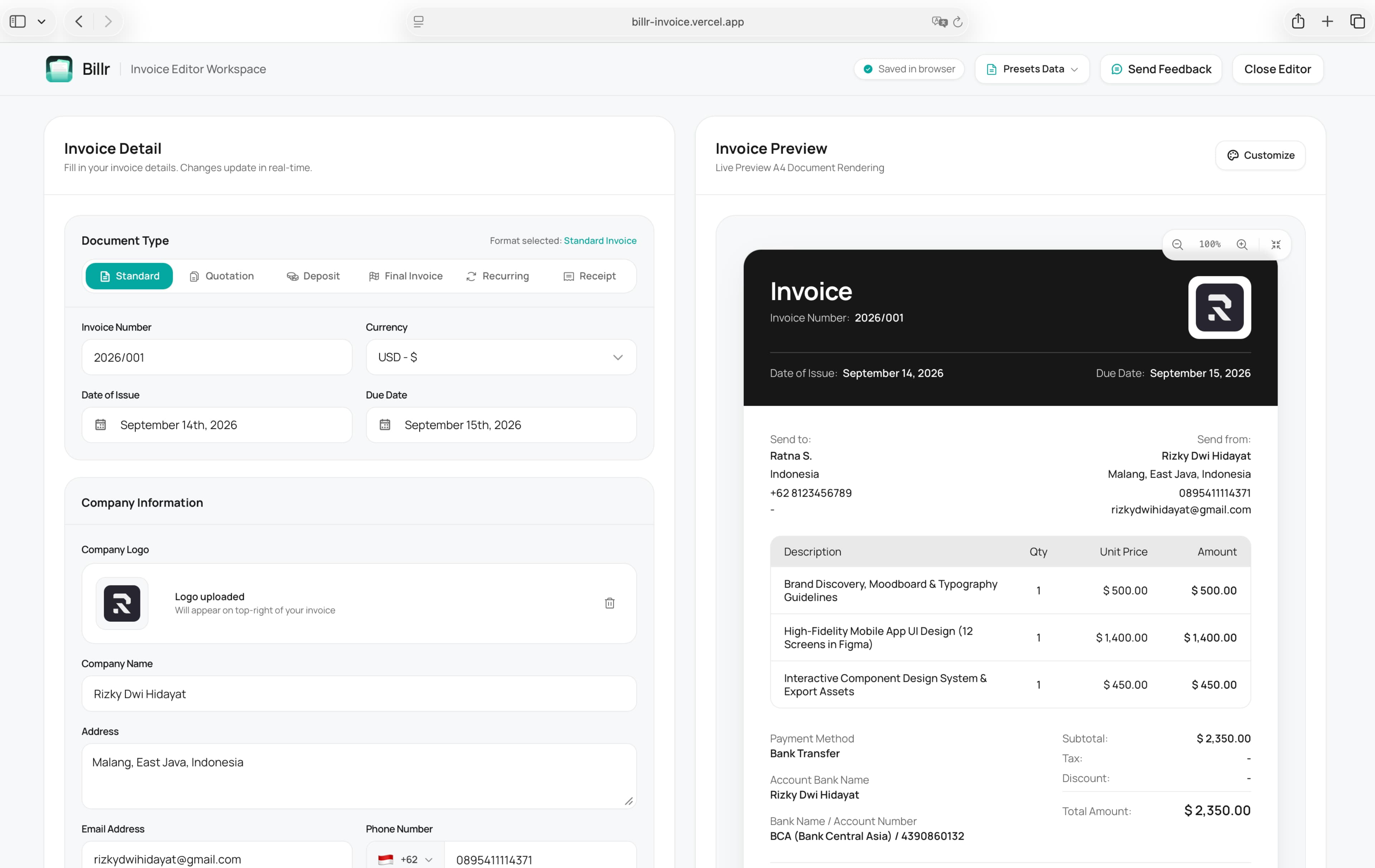Viewport: 1375px width, 868px height.
Task: Zoom in the invoice preview
Action: pyautogui.click(x=1242, y=245)
